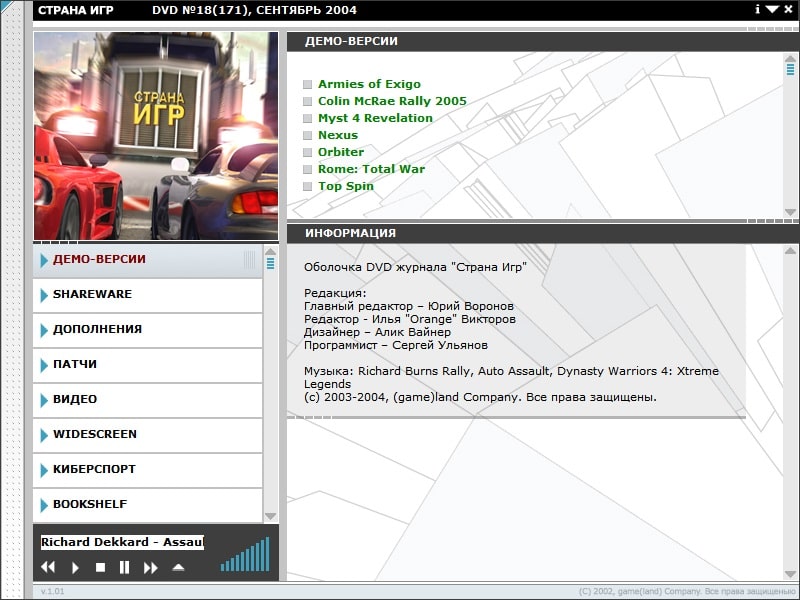Click the down-triangle minimize icon in title bar

point(772,10)
